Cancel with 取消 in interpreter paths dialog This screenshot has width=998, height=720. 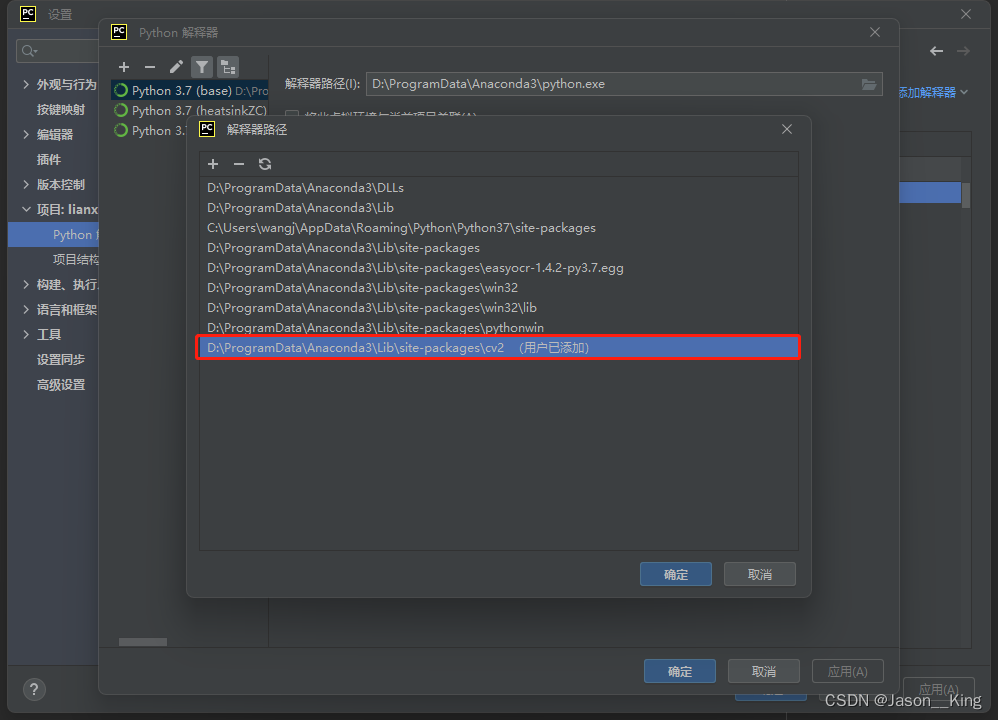[760, 574]
